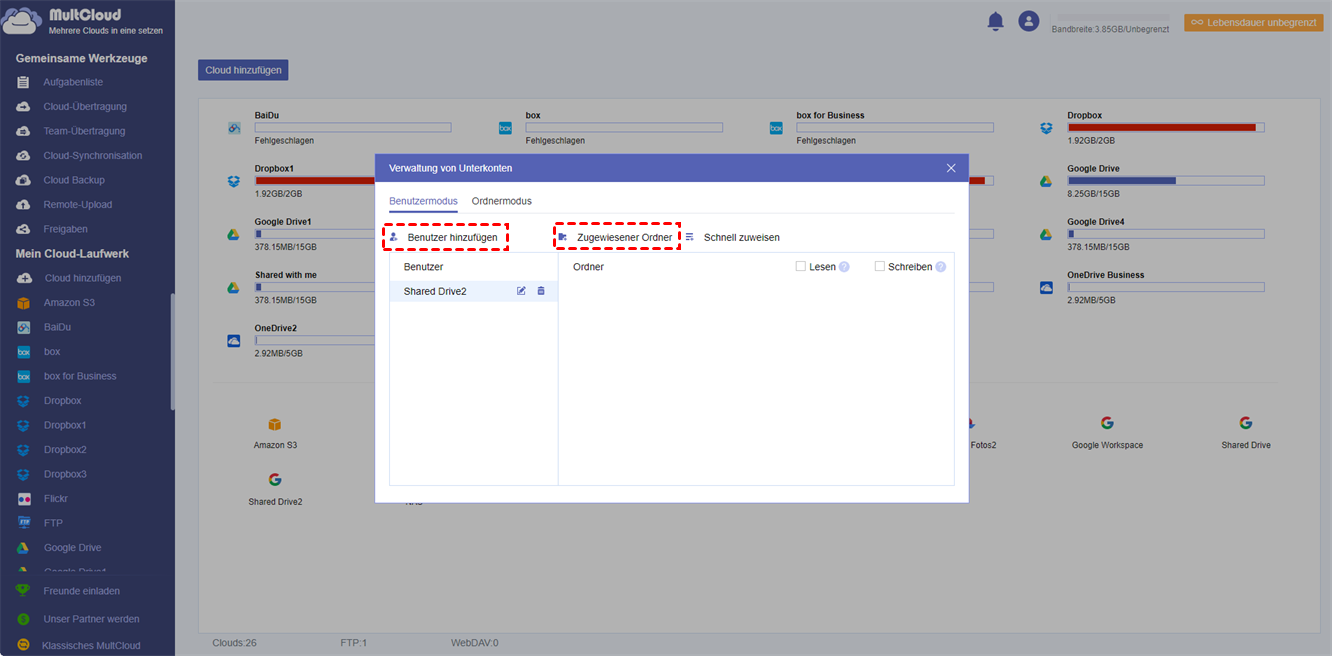This screenshot has height=656, width=1332.
Task: Open Google Drive1 cloud entry
Action: point(283,221)
